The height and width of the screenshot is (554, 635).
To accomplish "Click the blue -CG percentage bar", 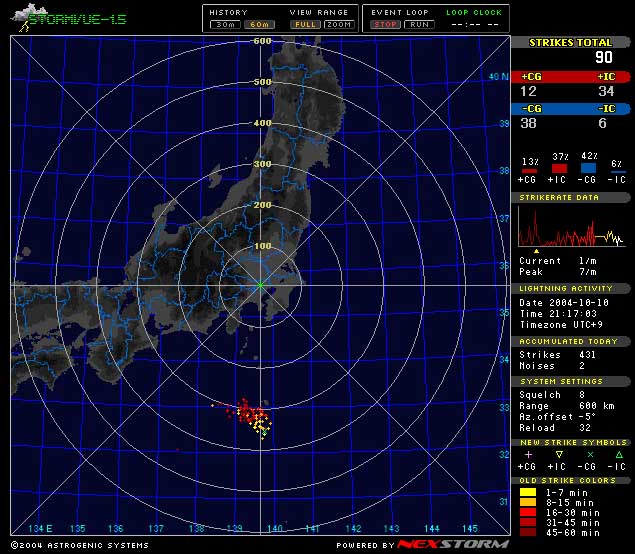I will tap(589, 169).
